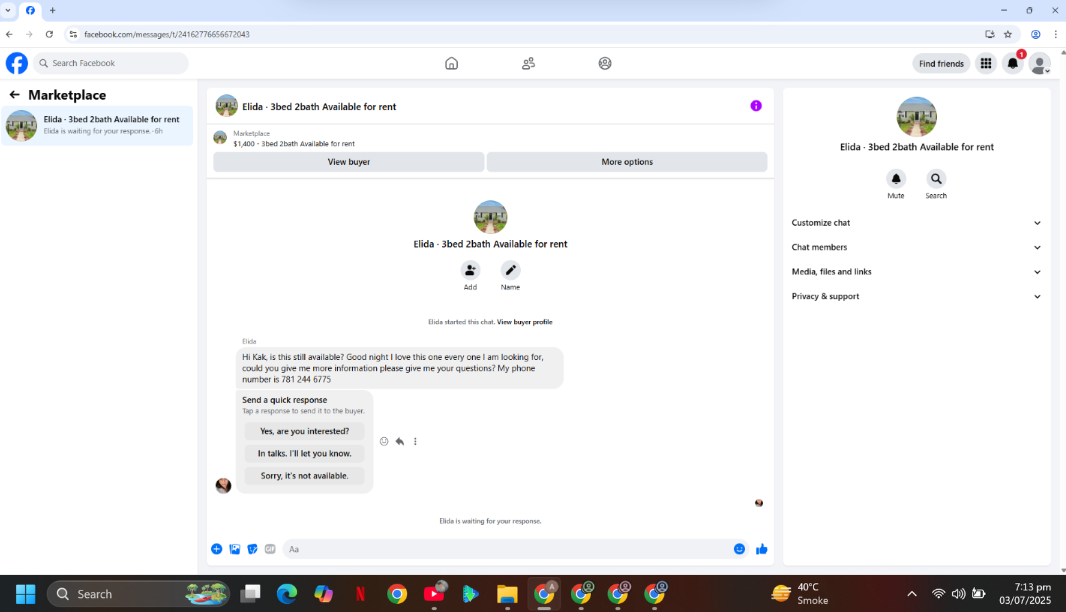The height and width of the screenshot is (612, 1066).
Task: Click the browser address bar URL
Action: [167, 34]
